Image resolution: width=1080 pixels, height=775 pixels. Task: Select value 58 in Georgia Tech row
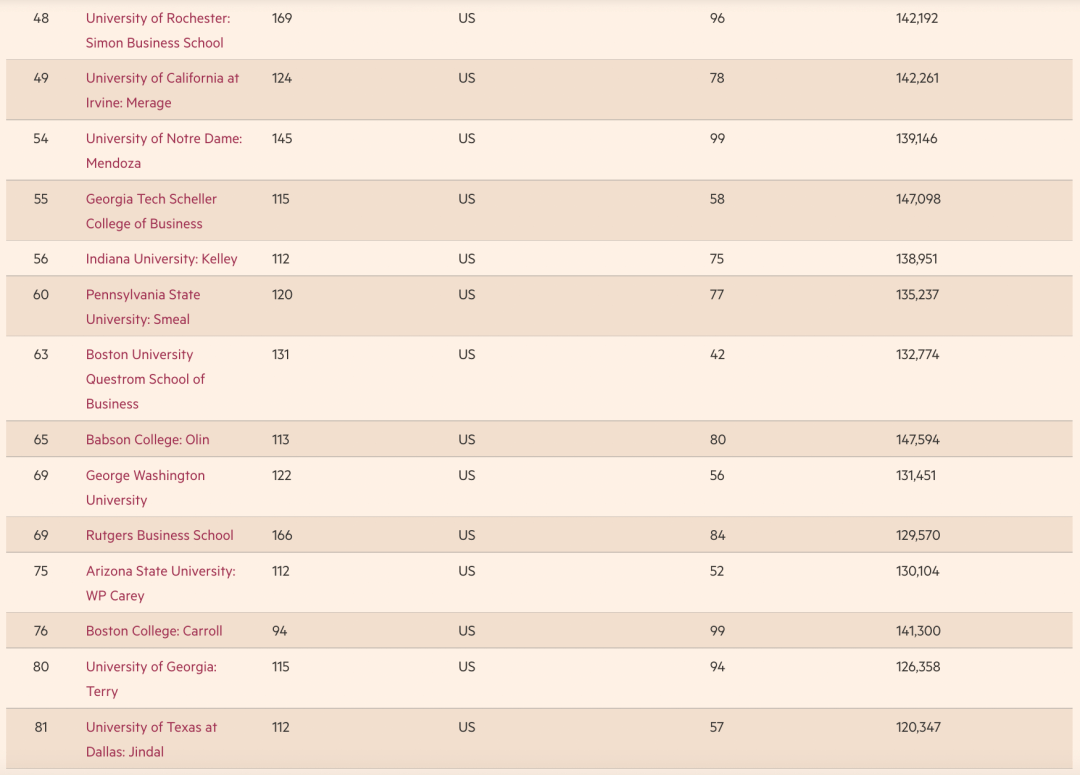(x=717, y=199)
